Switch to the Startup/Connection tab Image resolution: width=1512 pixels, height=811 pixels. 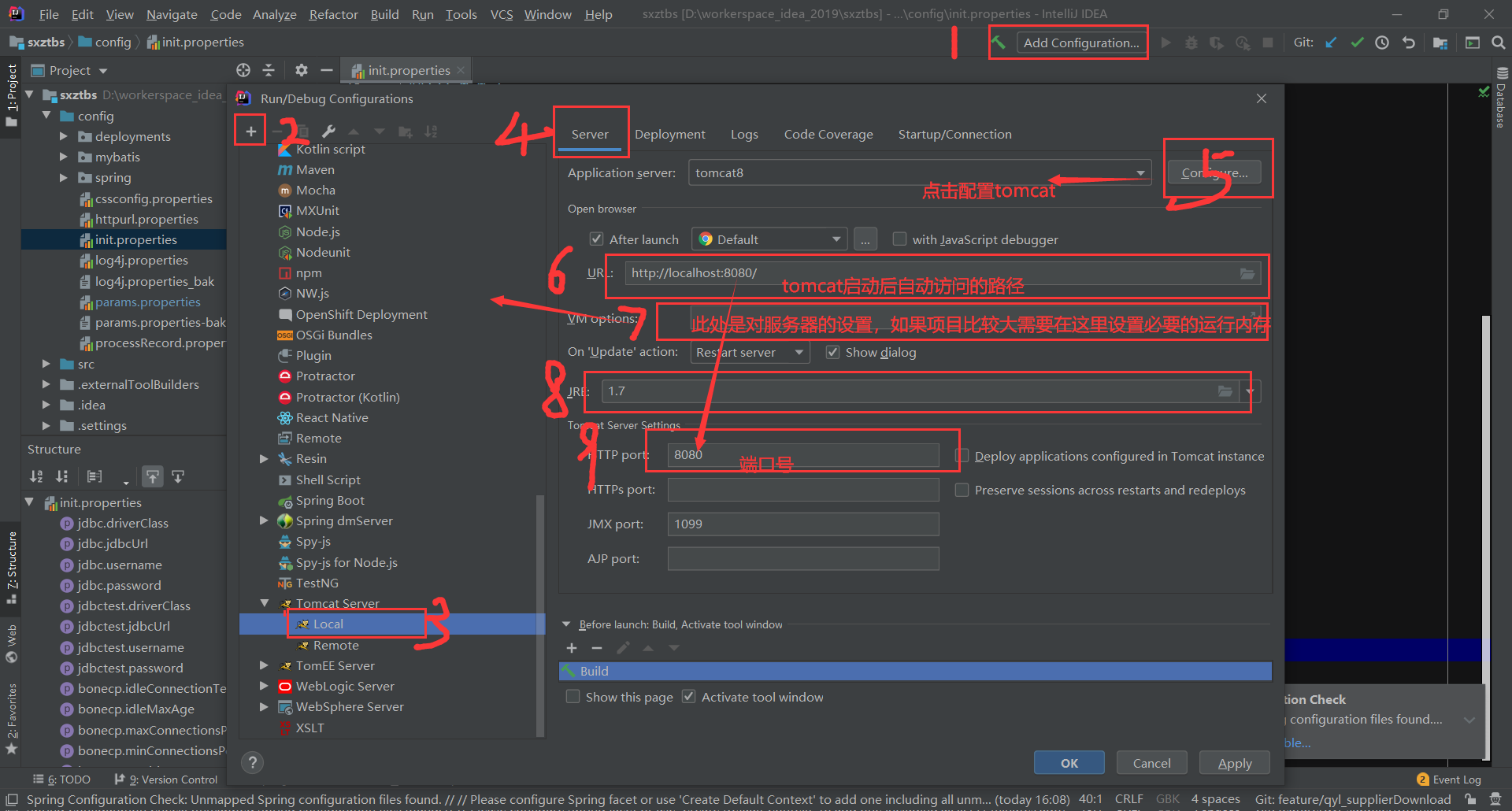pos(954,135)
